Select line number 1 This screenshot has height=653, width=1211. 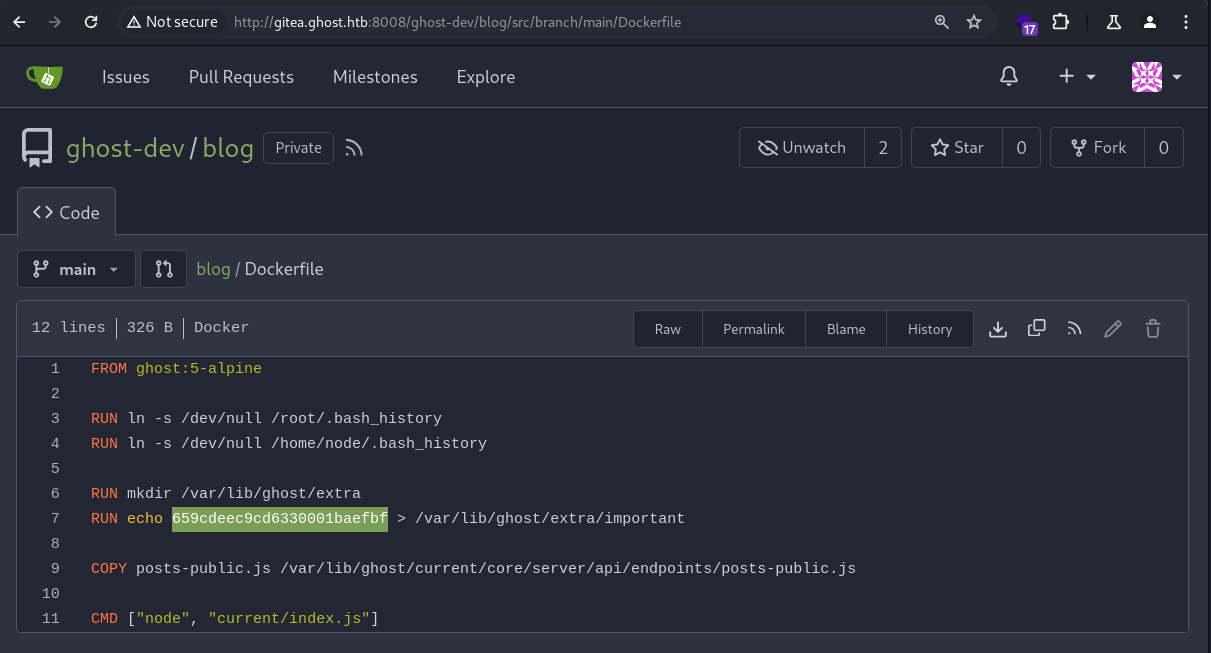click(55, 368)
